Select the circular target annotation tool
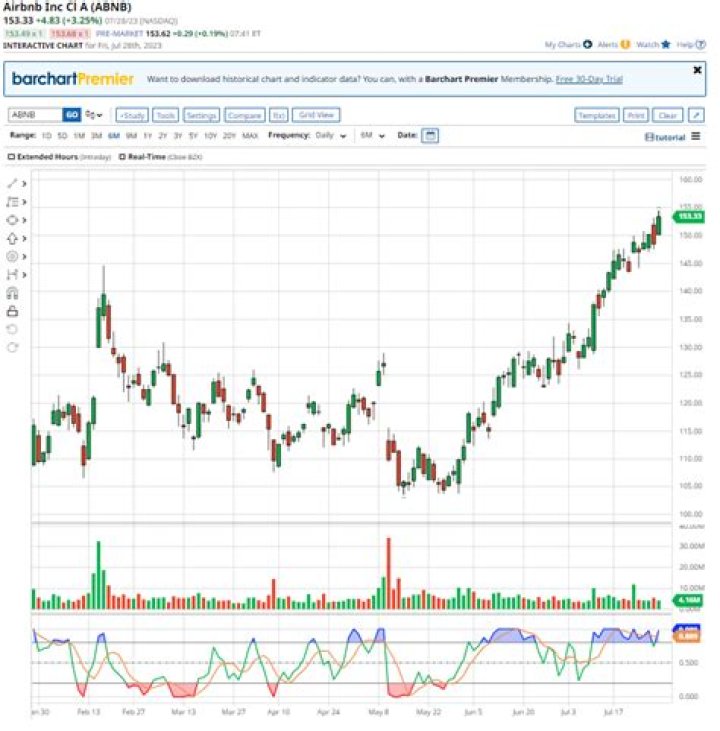 (x=12, y=256)
